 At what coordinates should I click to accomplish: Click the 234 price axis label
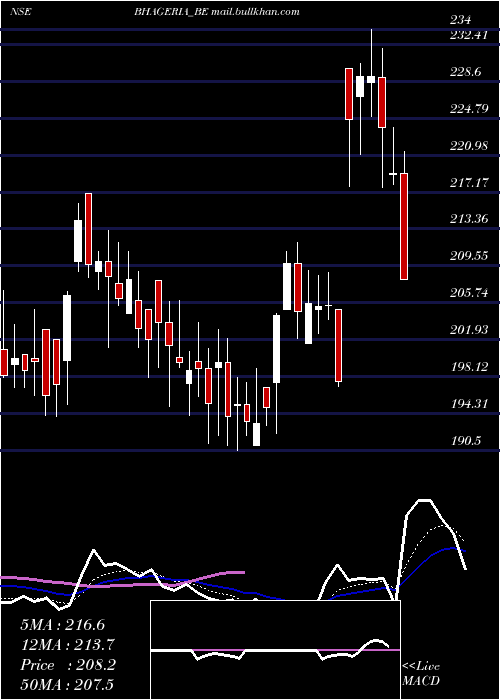[x=461, y=20]
